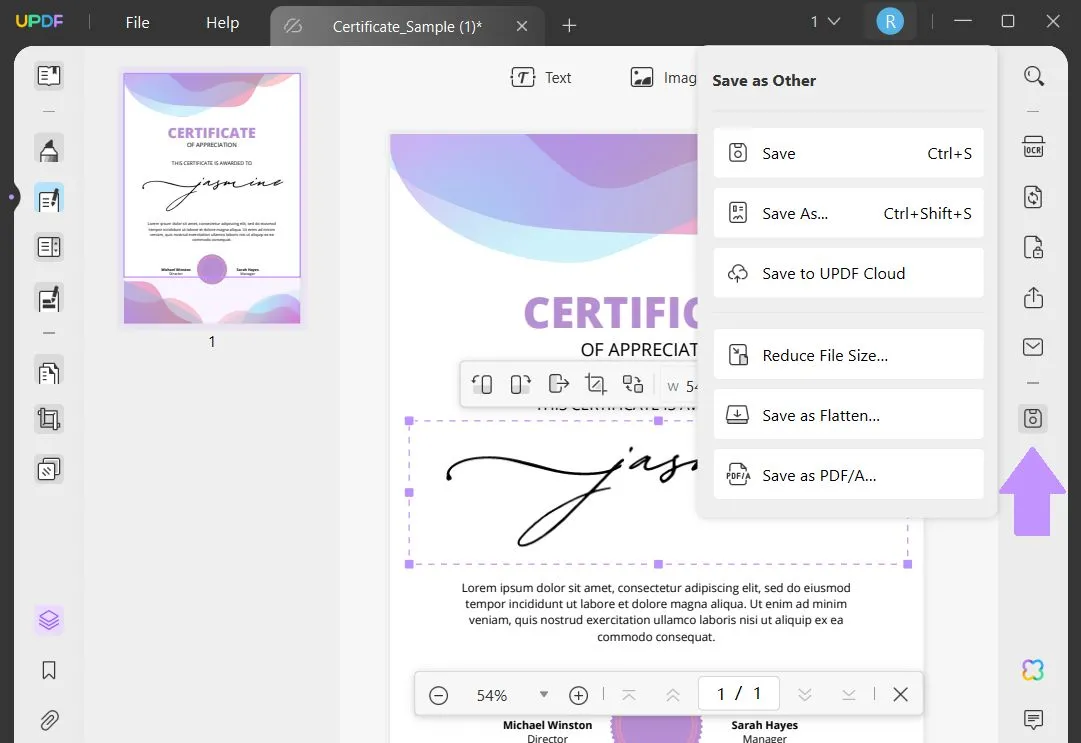Run OCR text recognition tool
Viewport: 1081px width, 743px height.
click(x=1033, y=147)
